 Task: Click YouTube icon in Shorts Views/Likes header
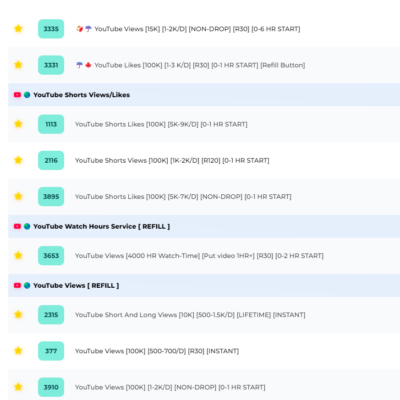[17, 95]
